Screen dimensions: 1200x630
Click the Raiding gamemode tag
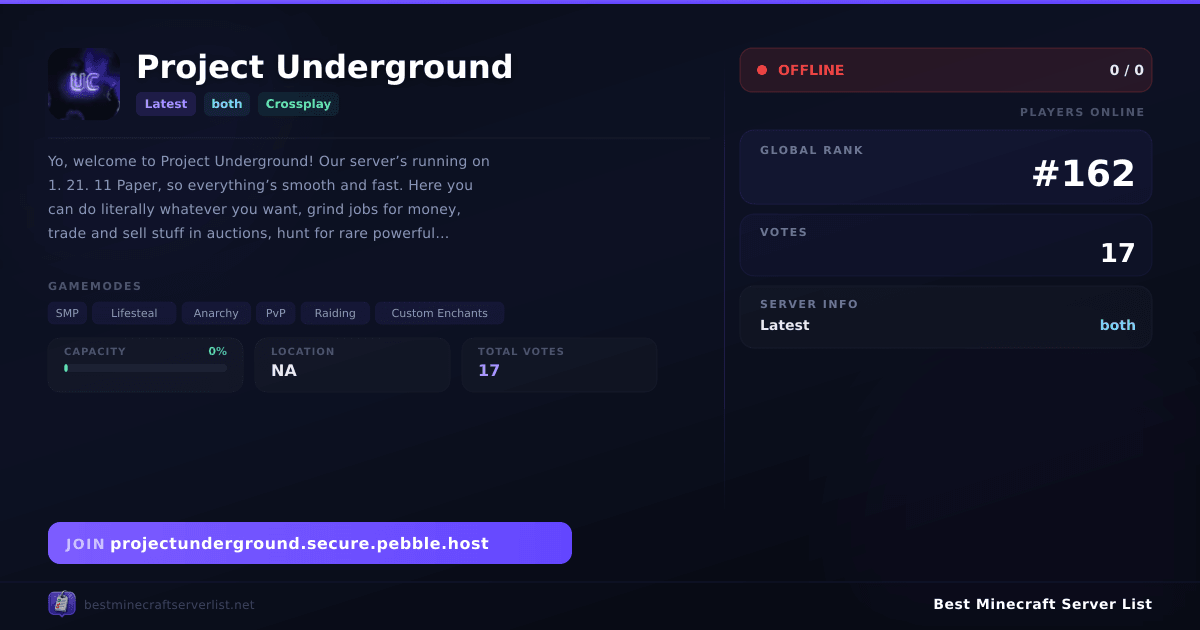click(x=335, y=313)
